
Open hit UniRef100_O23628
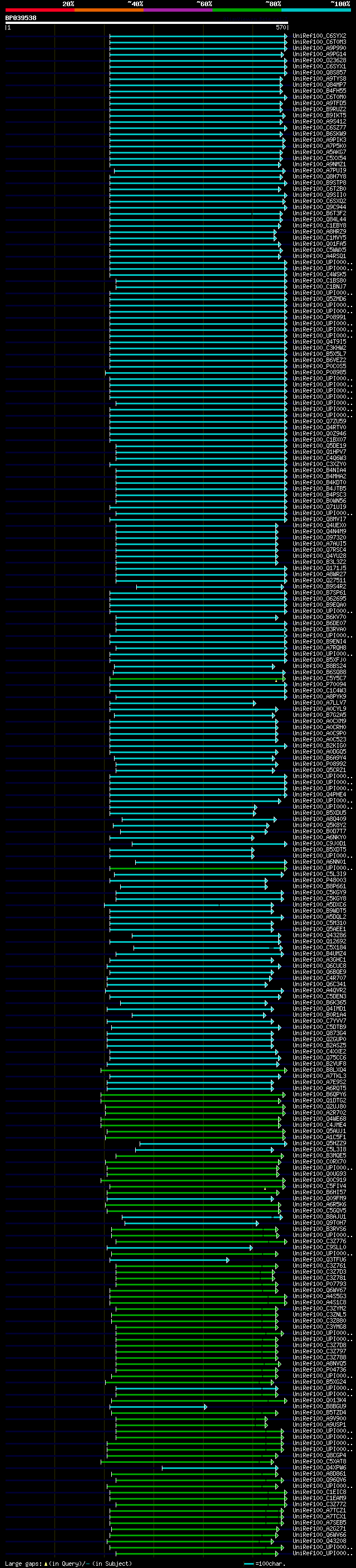tap(319, 60)
